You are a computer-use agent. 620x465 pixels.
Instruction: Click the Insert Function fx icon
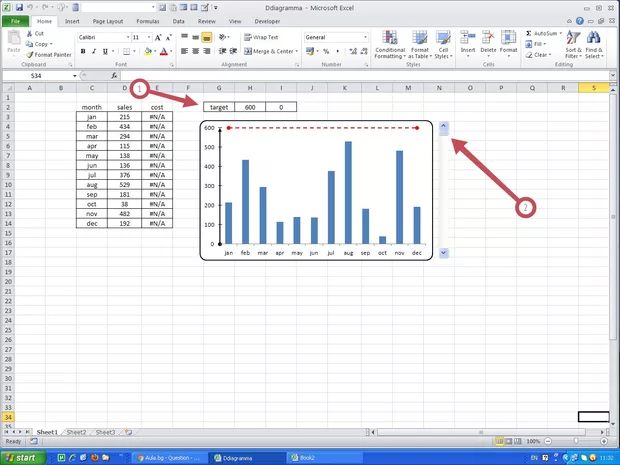coord(114,76)
